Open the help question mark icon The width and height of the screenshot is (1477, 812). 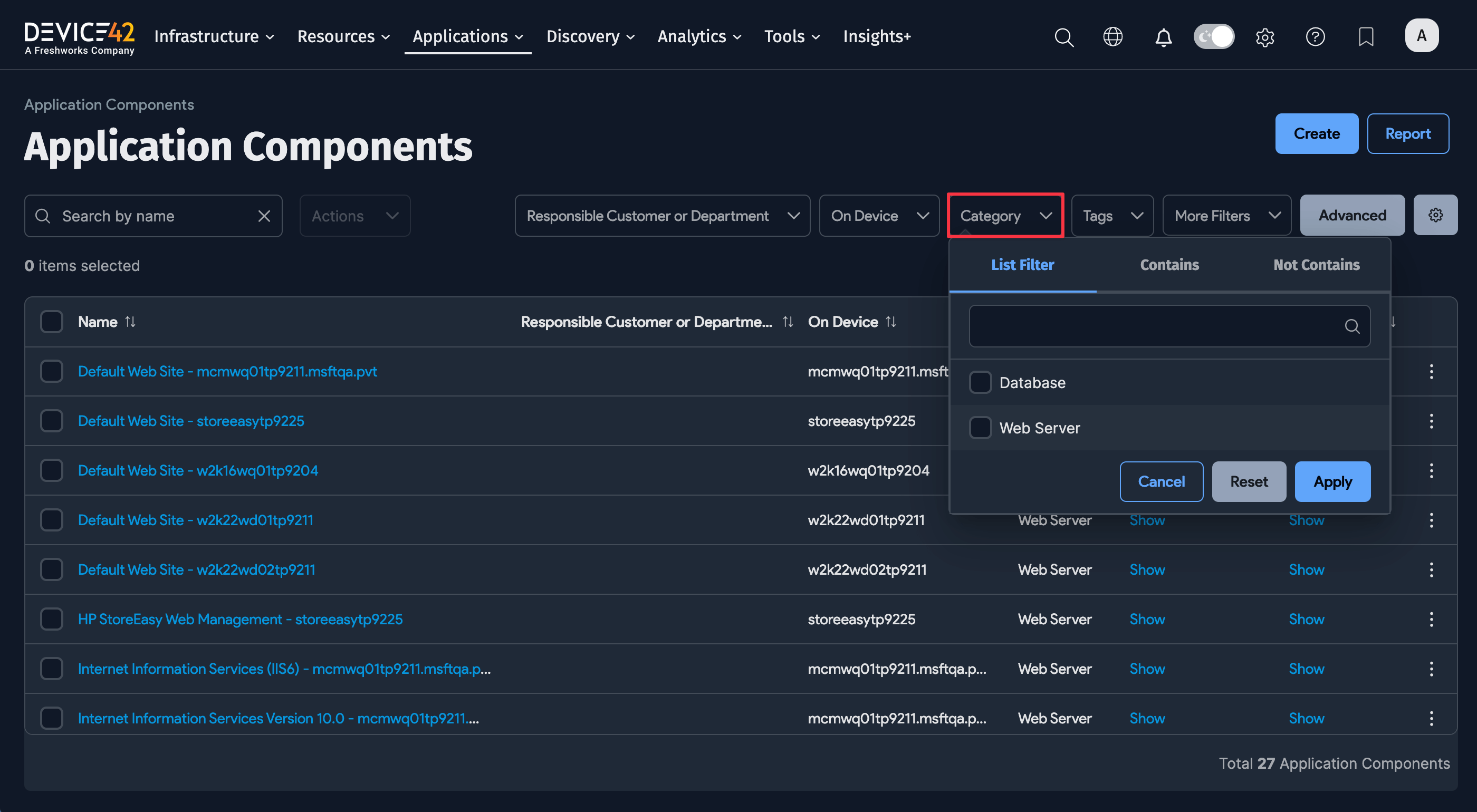pyautogui.click(x=1315, y=37)
